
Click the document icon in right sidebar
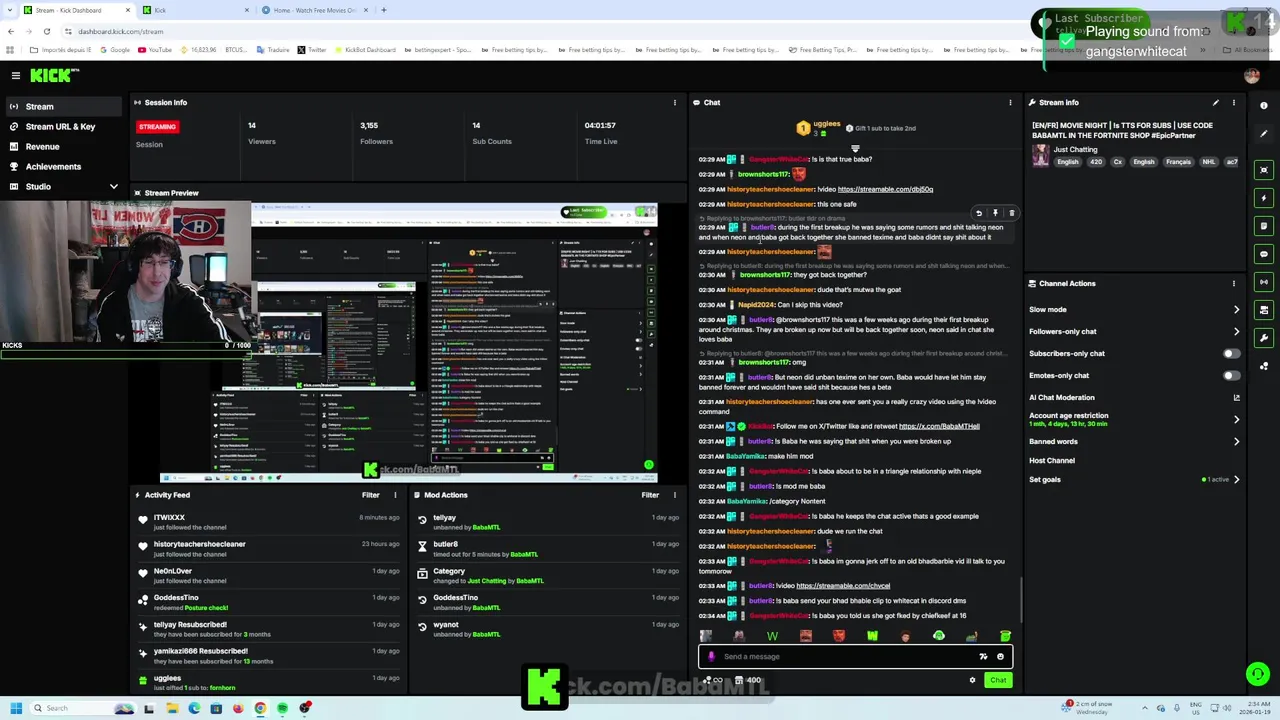1264,225
